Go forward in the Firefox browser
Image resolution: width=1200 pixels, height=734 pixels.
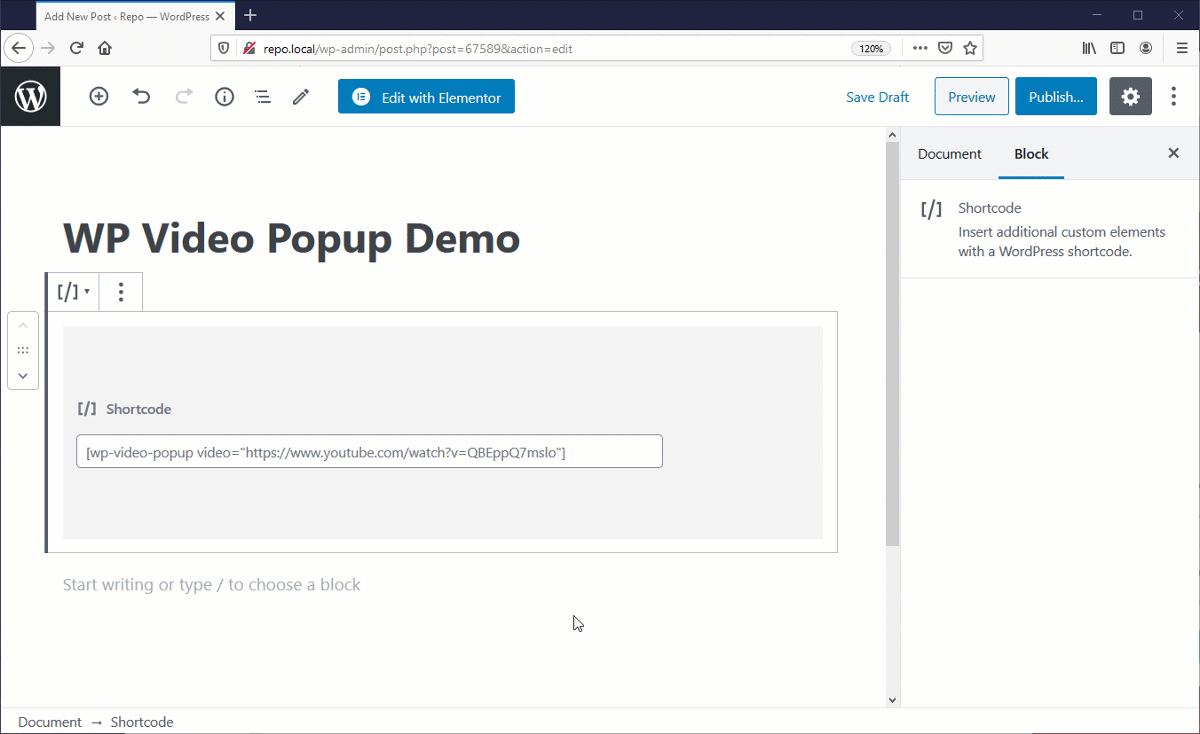tap(47, 48)
